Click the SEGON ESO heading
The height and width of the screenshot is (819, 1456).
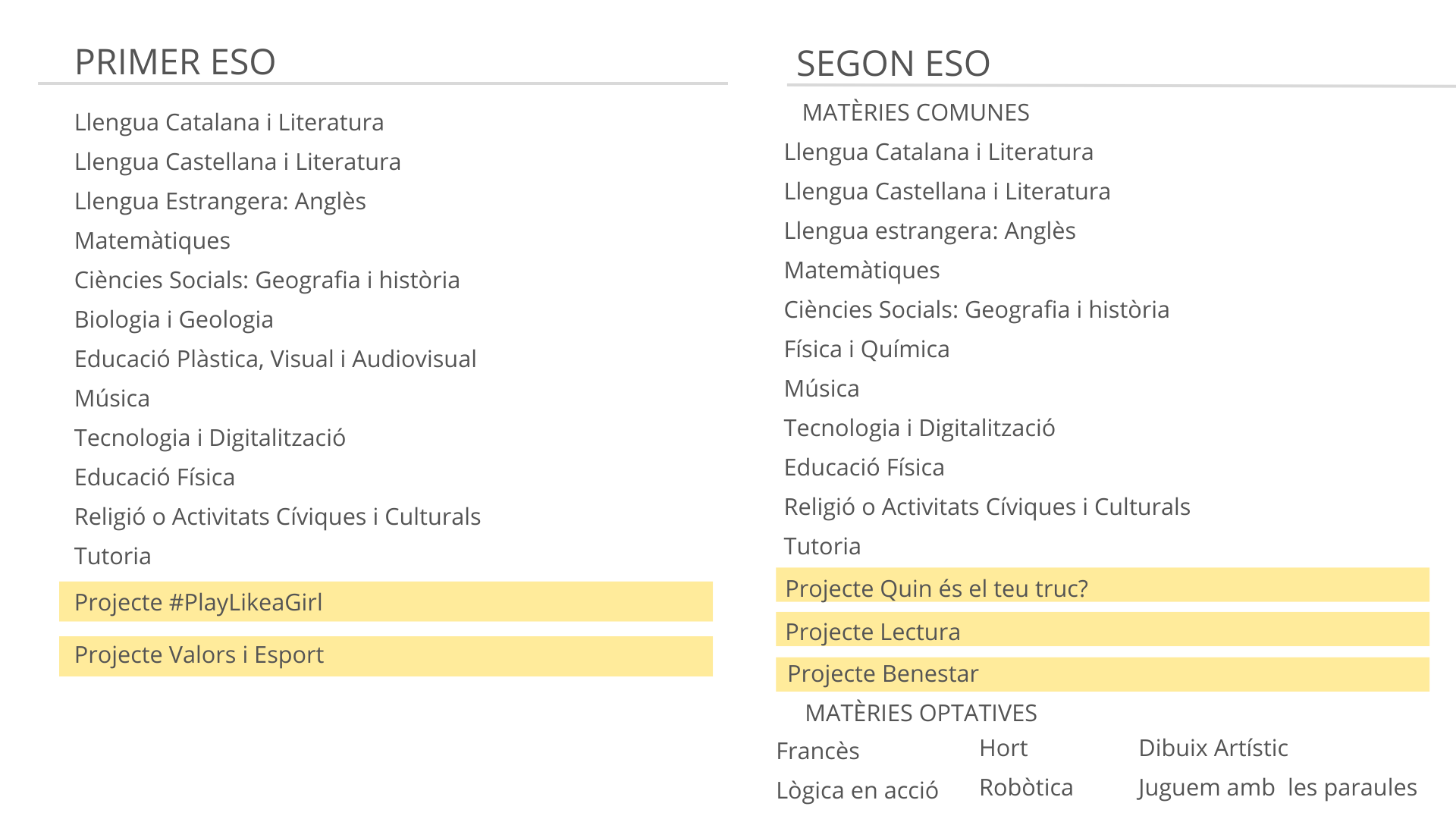(893, 64)
